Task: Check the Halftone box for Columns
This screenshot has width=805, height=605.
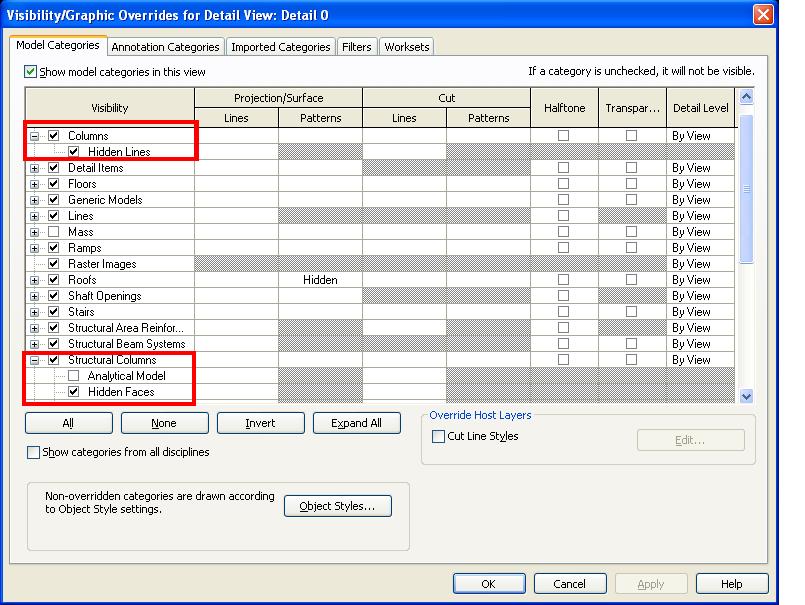Action: pyautogui.click(x=564, y=136)
